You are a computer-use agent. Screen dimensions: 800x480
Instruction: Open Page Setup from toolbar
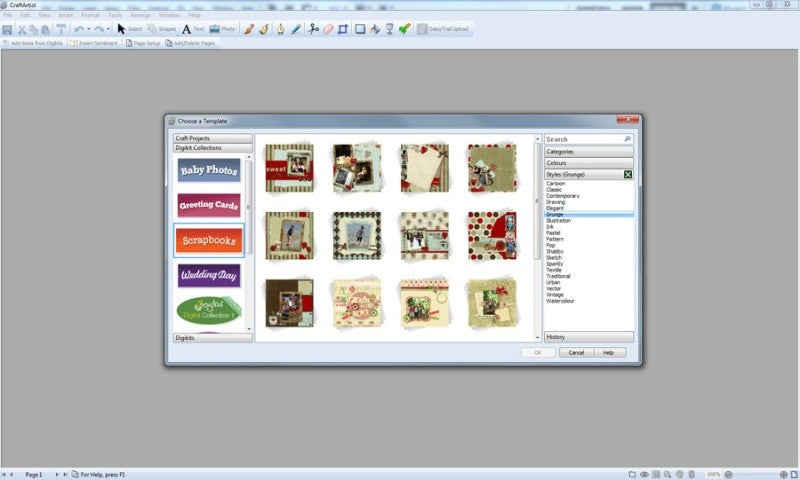coord(143,43)
